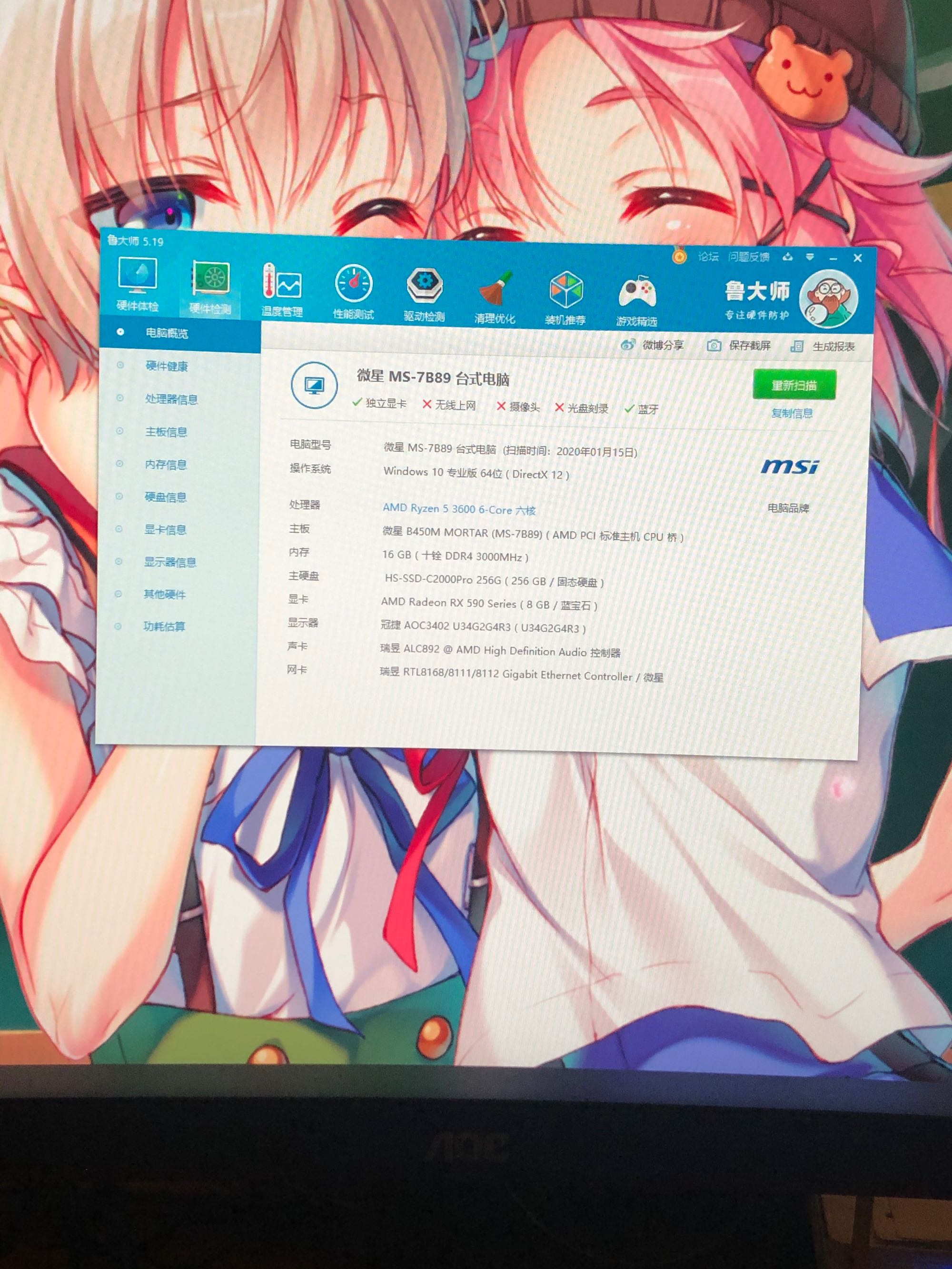Click Windows 10 专业版 64位 text
This screenshot has height=1269, width=952.
[476, 473]
